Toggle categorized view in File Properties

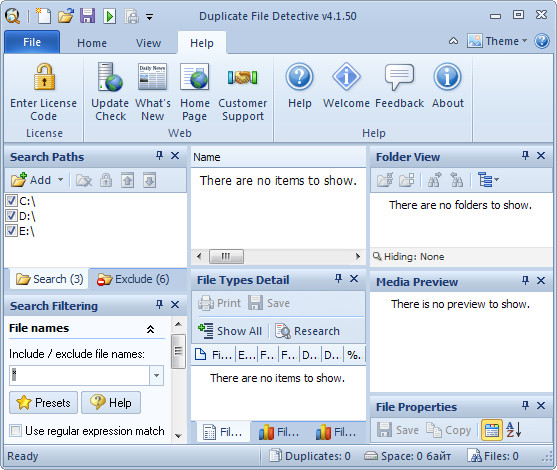(492, 430)
